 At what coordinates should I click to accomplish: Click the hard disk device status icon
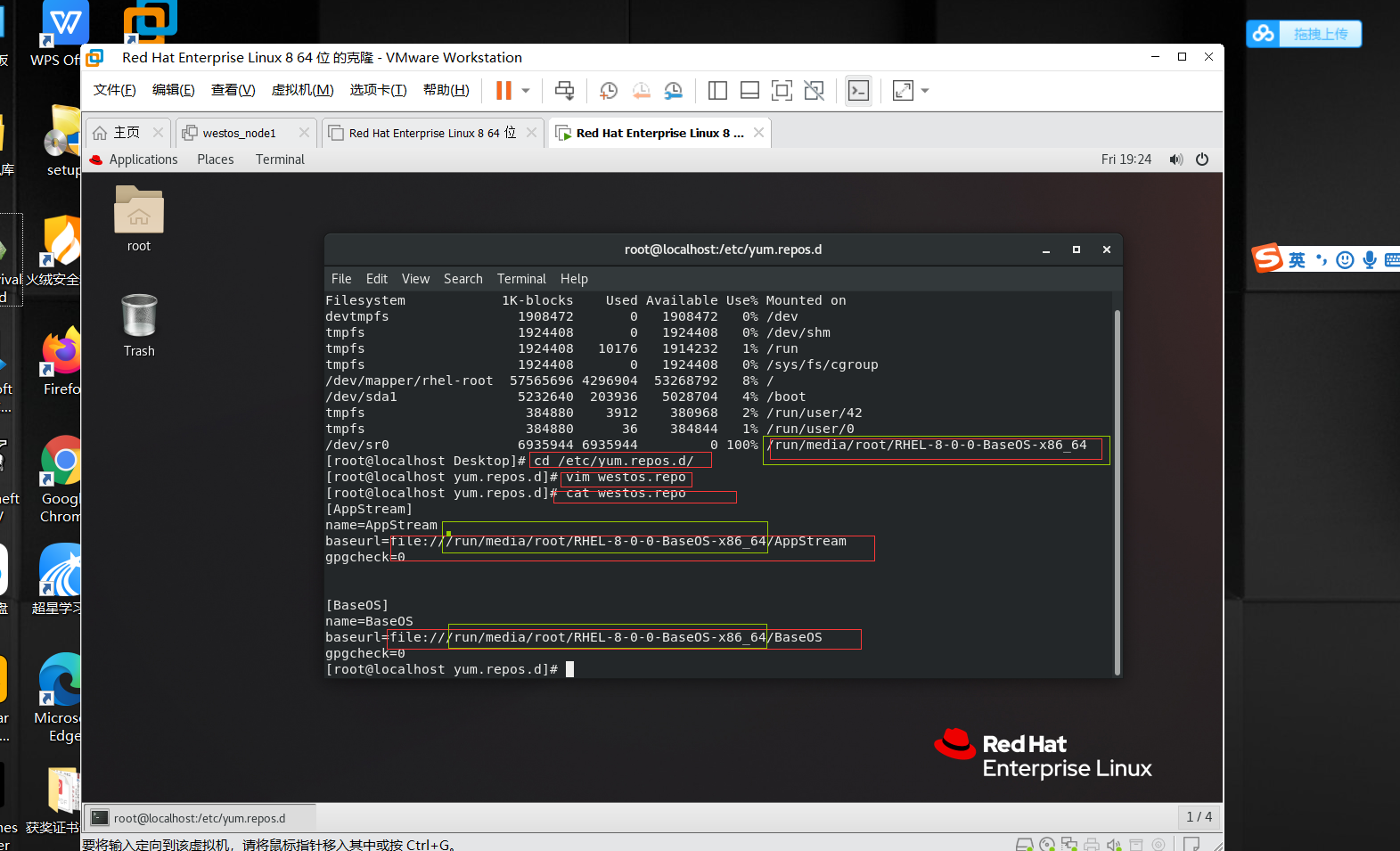pyautogui.click(x=1025, y=844)
